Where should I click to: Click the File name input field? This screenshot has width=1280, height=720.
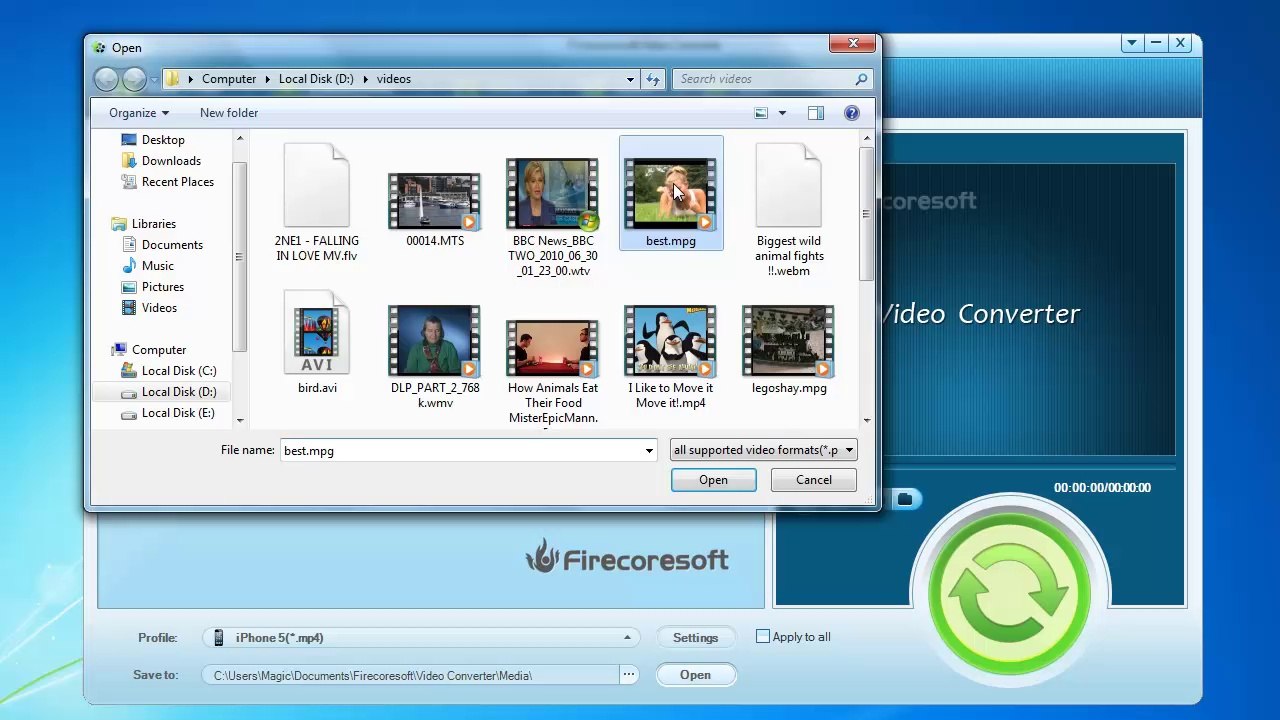tap(460, 451)
